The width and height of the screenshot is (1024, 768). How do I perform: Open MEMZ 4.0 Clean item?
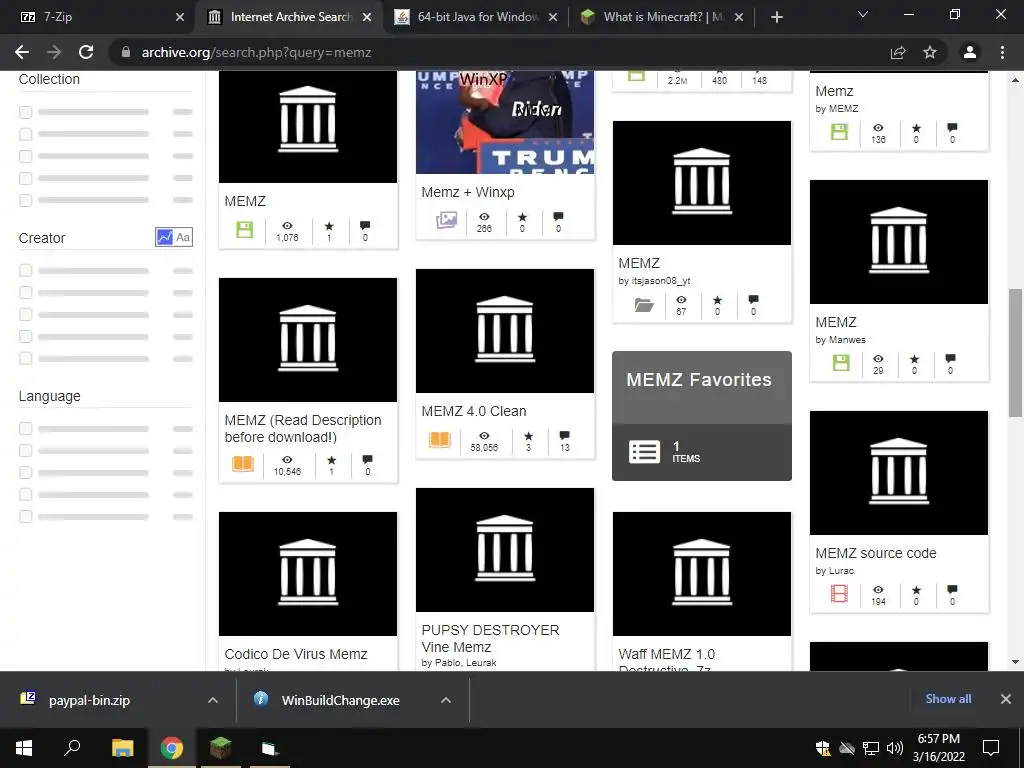click(473, 411)
